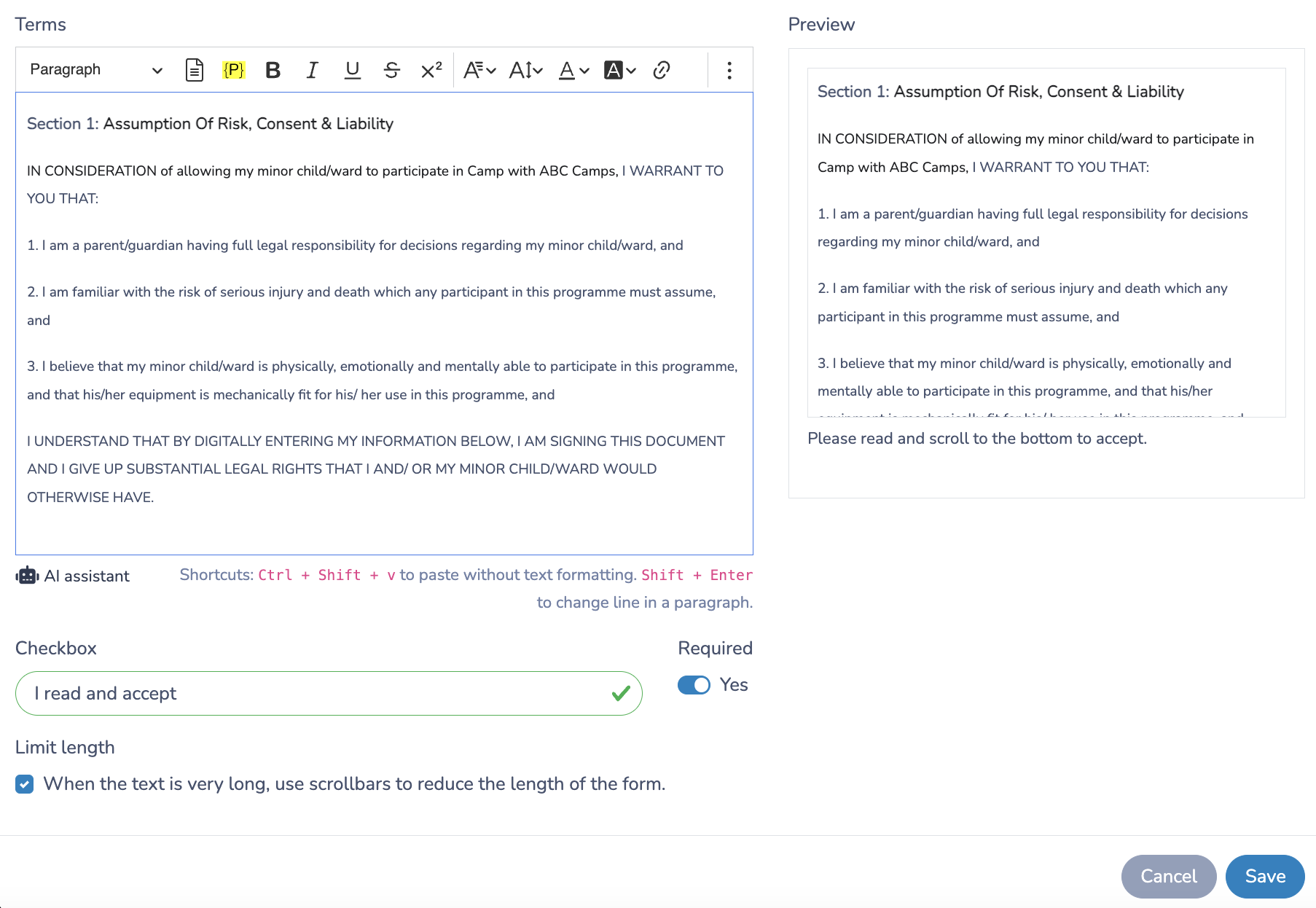Open the font family dropdown
Image resolution: width=1316 pixels, height=908 pixels.
pyautogui.click(x=479, y=70)
